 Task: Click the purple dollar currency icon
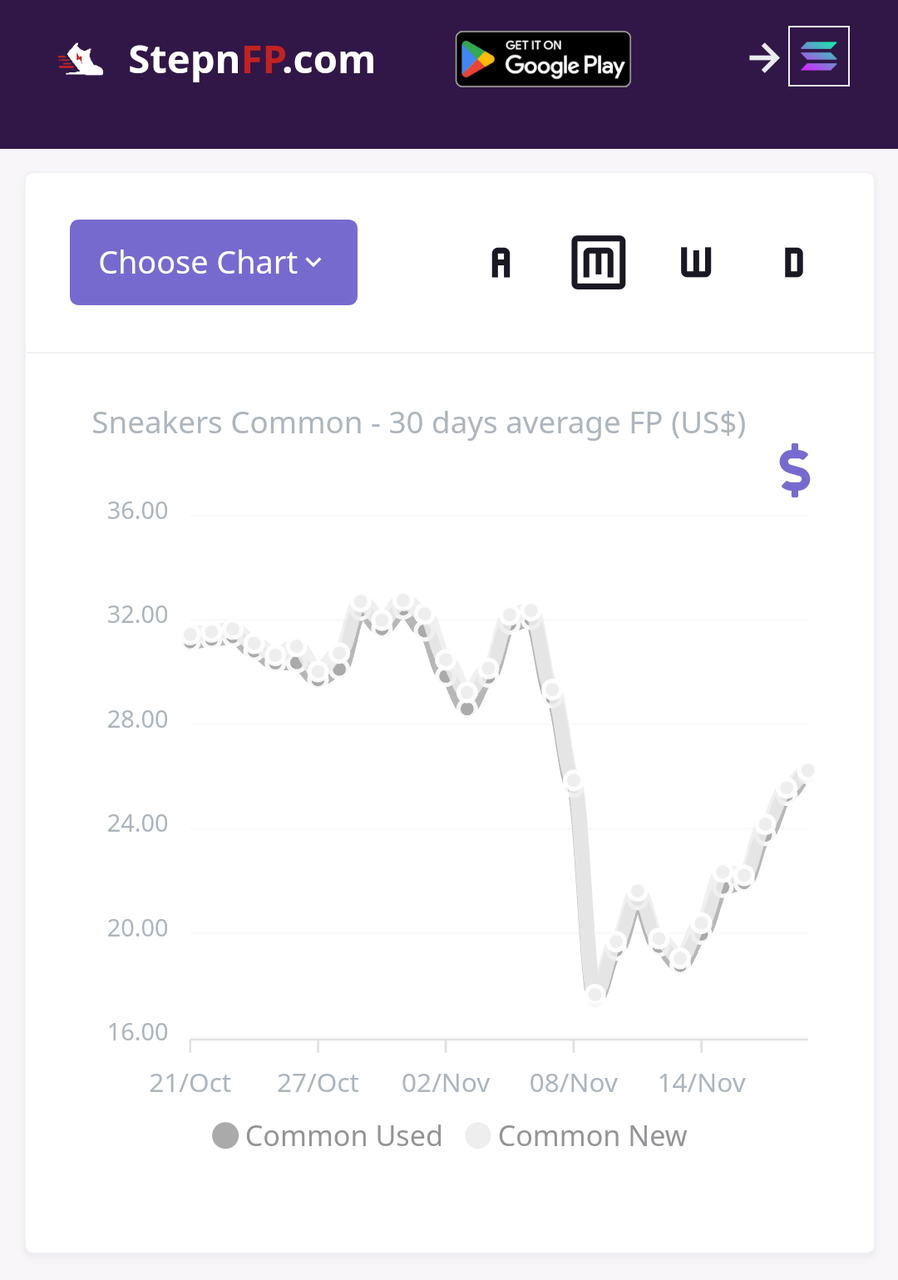coord(795,472)
